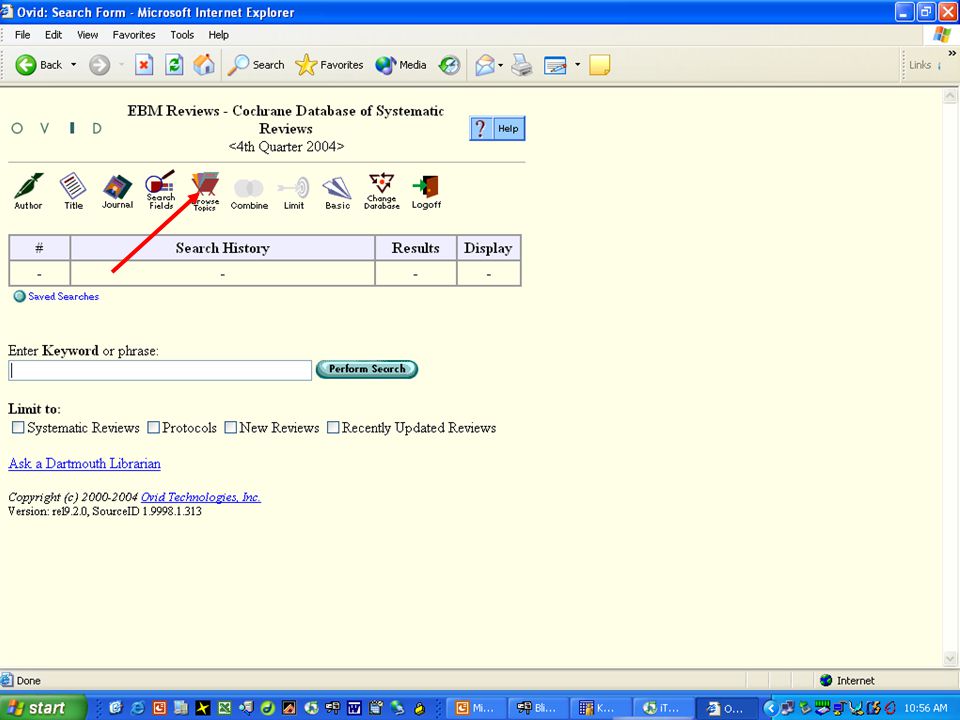This screenshot has width=960, height=720.
Task: Switch to Basic search mode
Action: [x=337, y=192]
